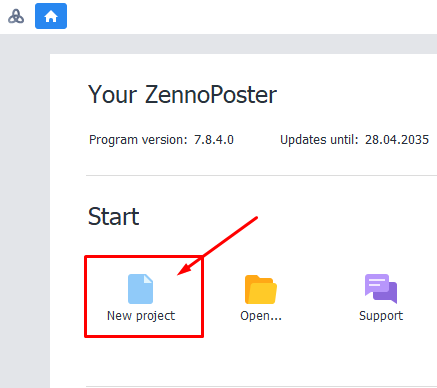This screenshot has height=388, width=437.
Task: Click the yellow Open folder icon
Action: (x=261, y=289)
